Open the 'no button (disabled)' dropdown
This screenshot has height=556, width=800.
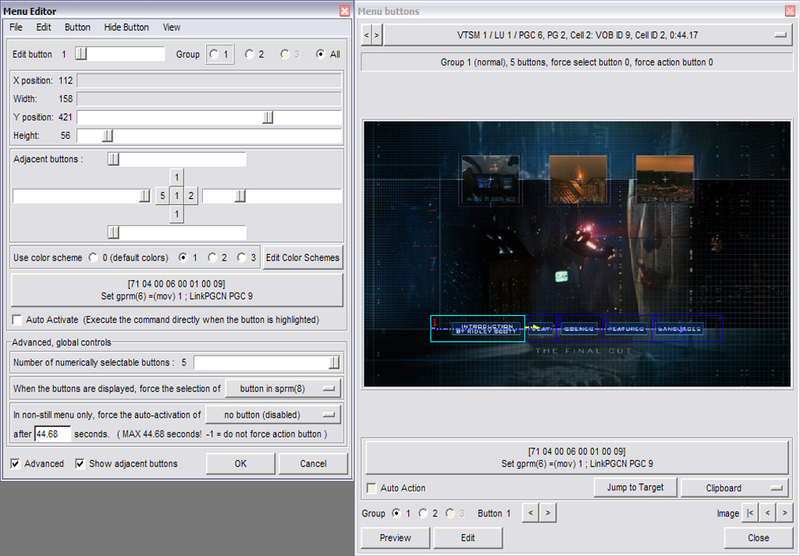273,415
